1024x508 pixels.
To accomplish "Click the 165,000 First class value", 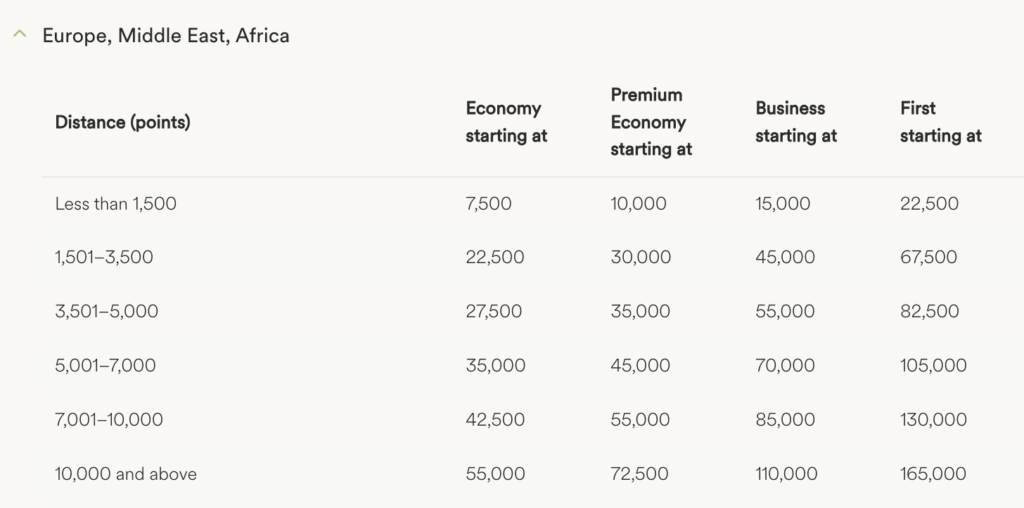I will tap(933, 474).
